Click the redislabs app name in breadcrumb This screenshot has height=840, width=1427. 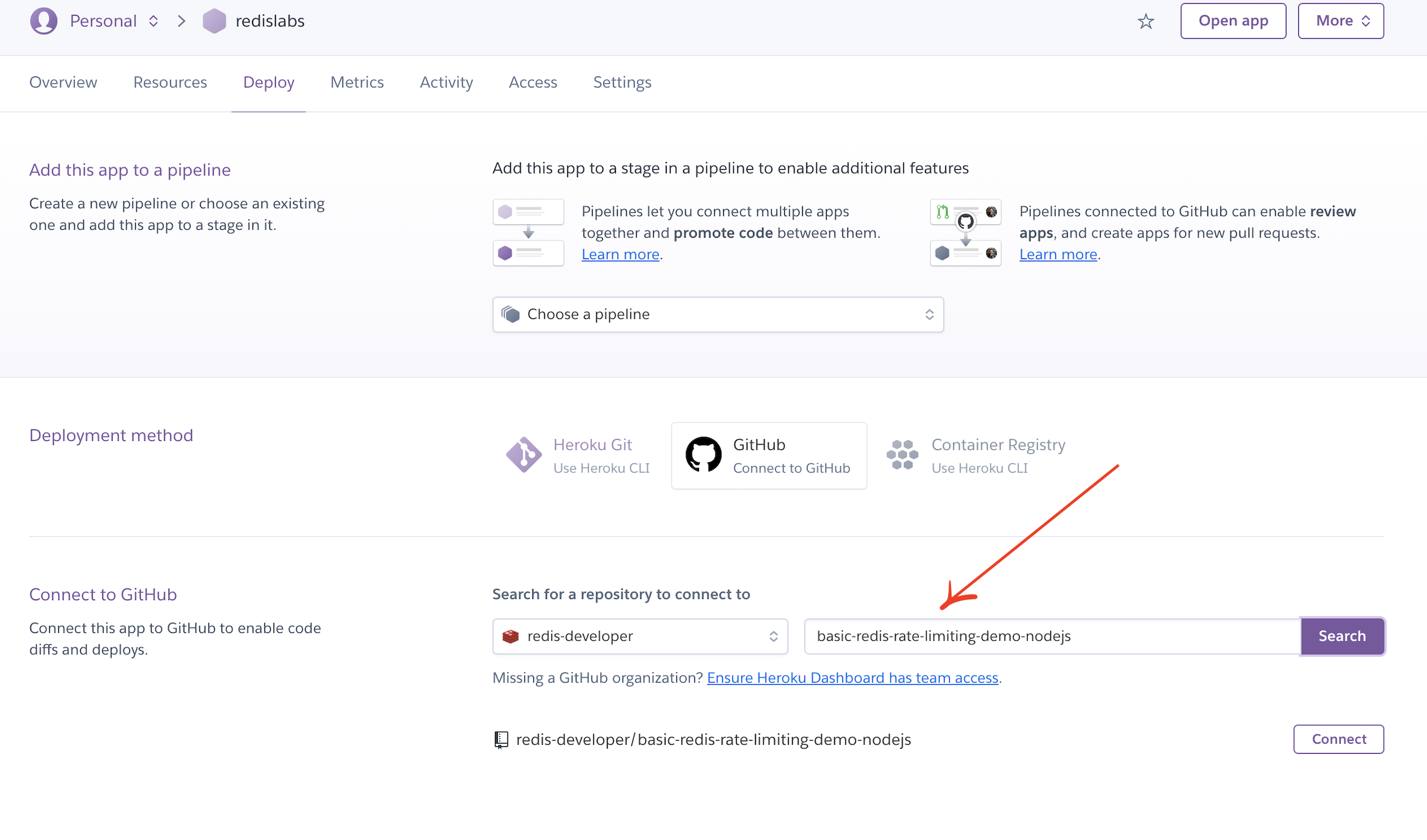[270, 21]
